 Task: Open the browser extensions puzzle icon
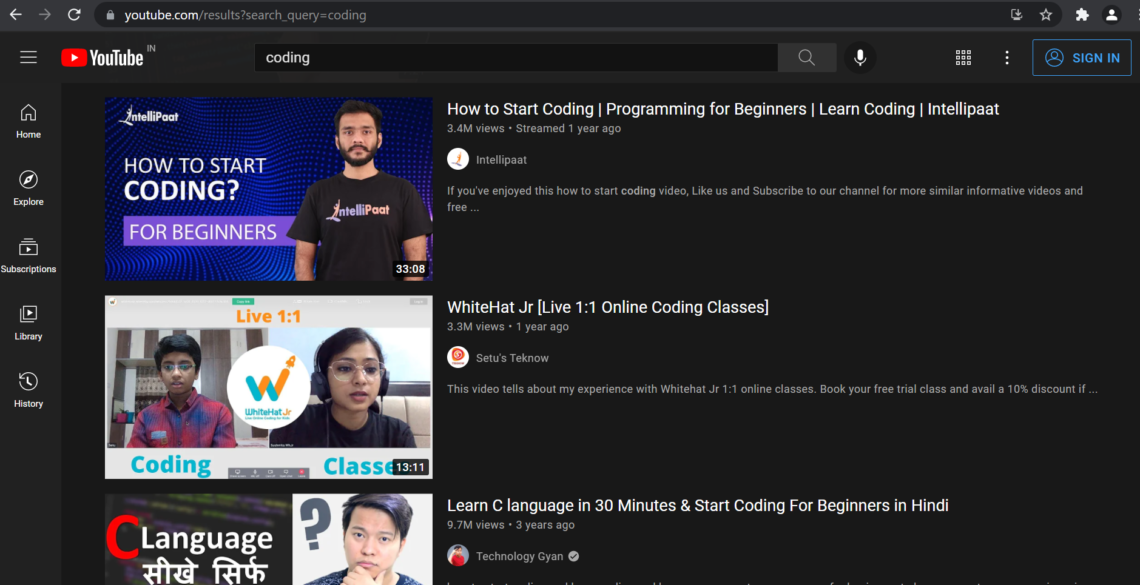pyautogui.click(x=1082, y=15)
